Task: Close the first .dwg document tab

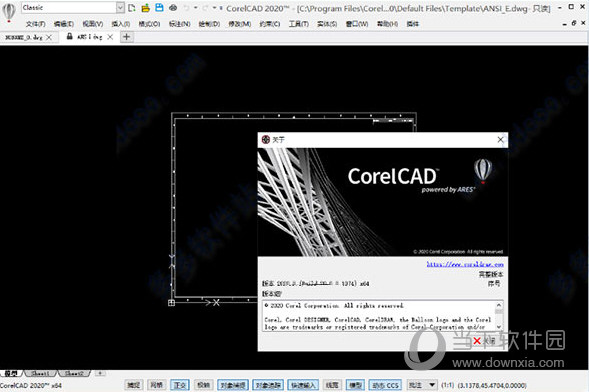Action: [x=49, y=37]
